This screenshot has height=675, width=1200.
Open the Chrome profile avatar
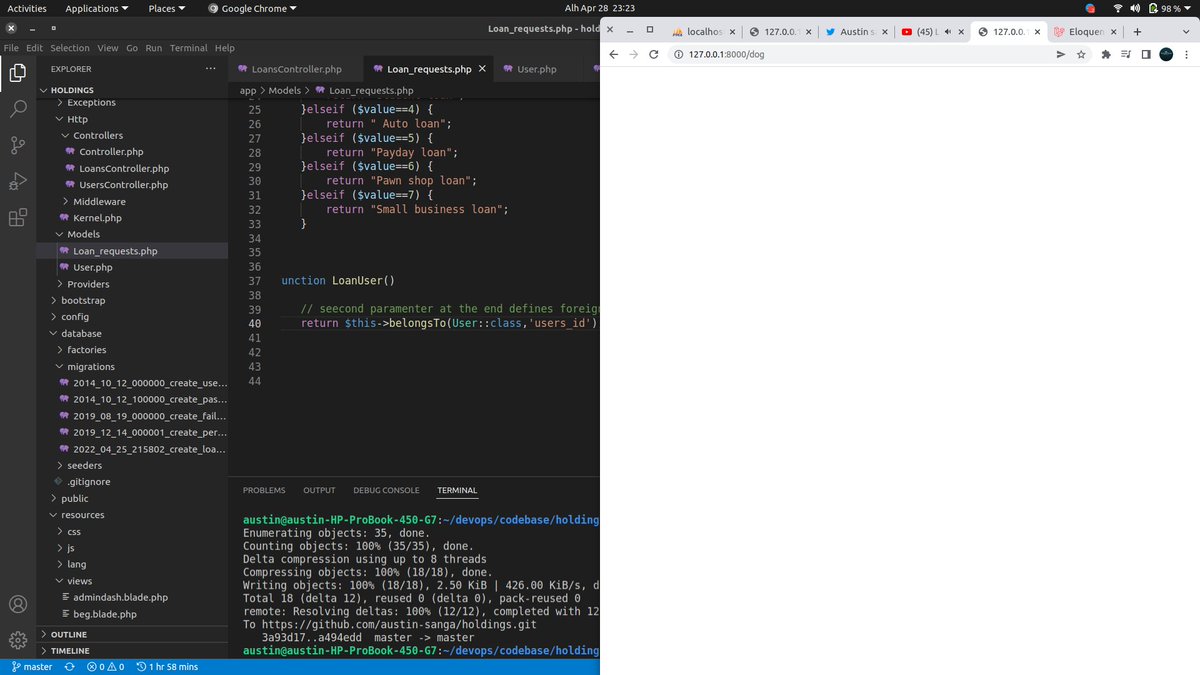(x=1166, y=55)
